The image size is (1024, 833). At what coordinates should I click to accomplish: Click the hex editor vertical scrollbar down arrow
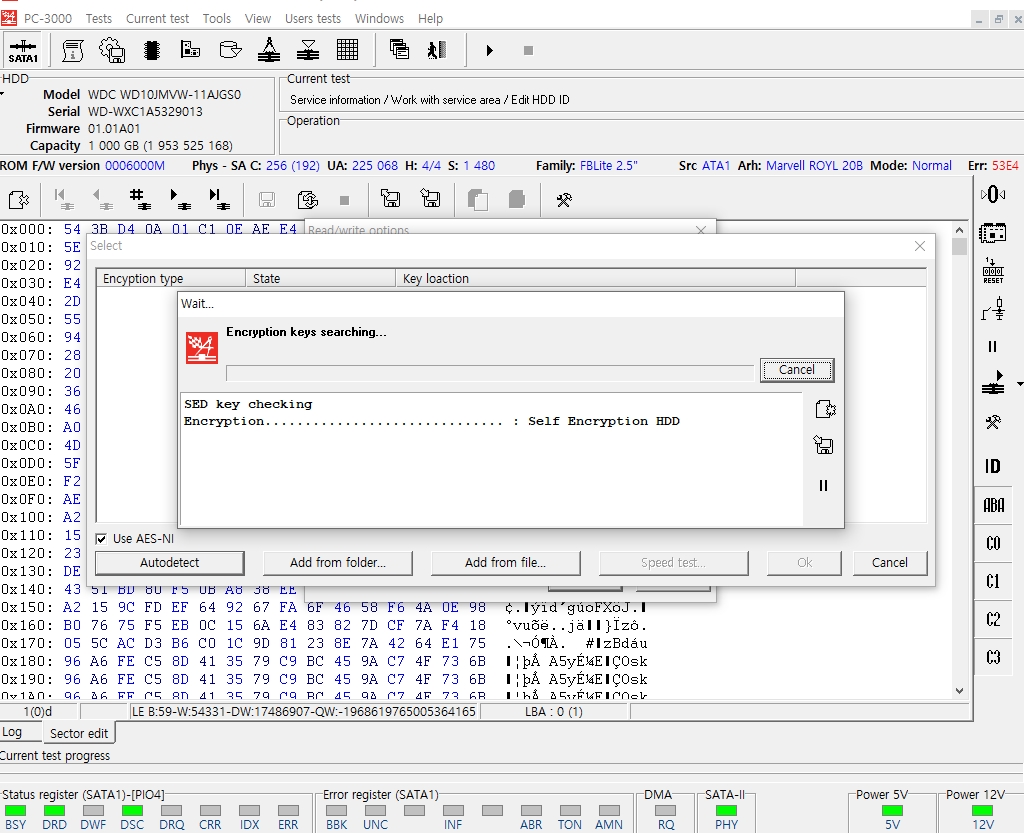[x=959, y=690]
